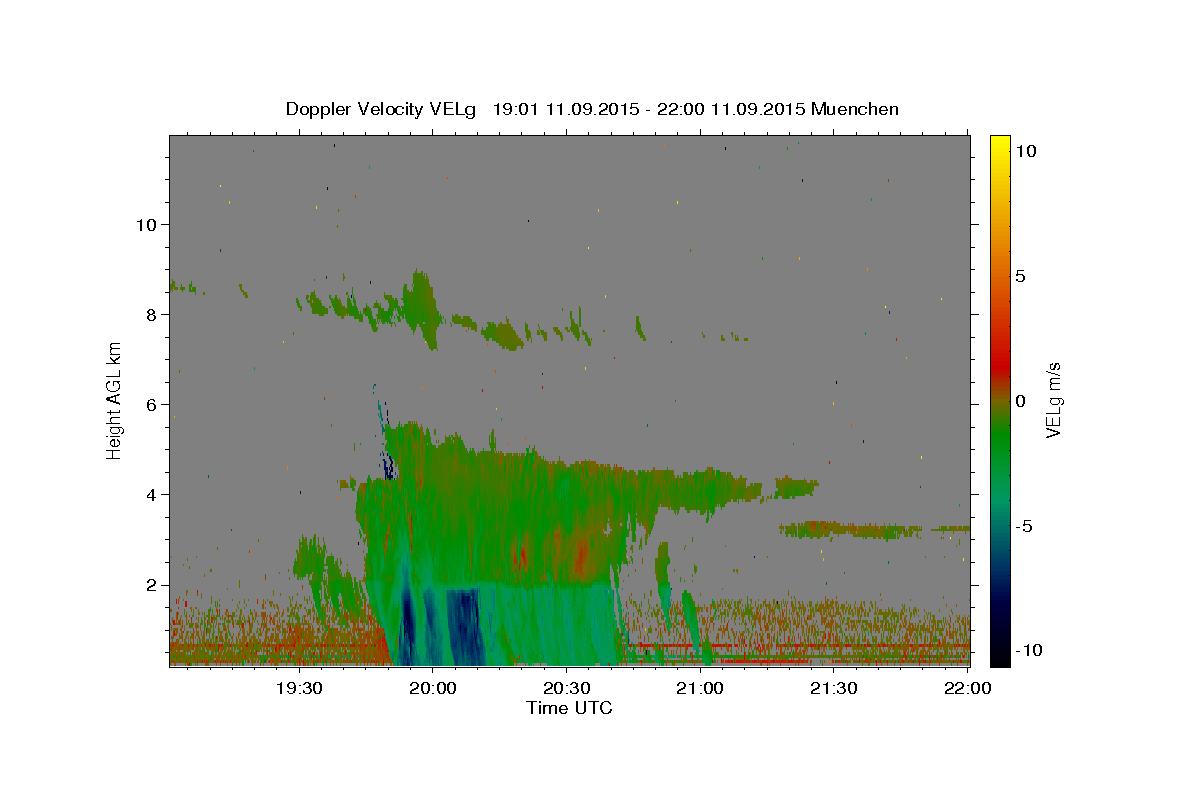Click the 21:30 time tick label
Screen dimensions: 1200x800
(834, 689)
